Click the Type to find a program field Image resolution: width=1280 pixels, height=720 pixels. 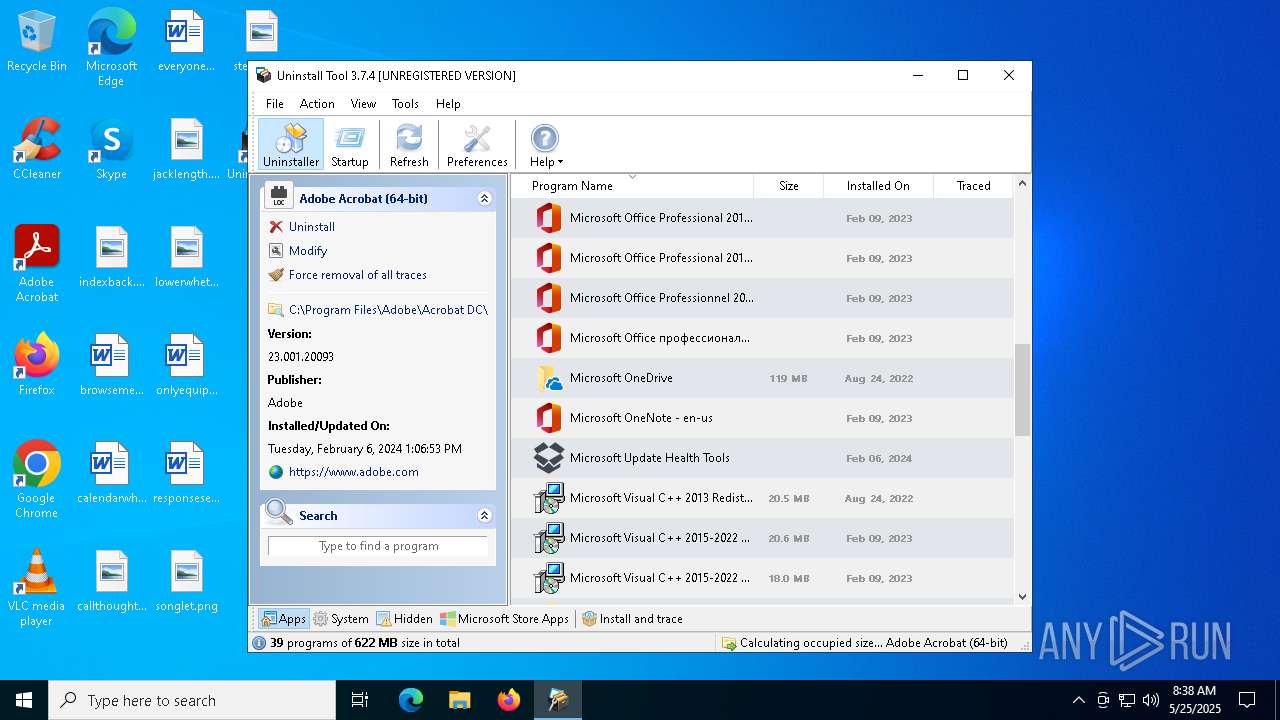pyautogui.click(x=378, y=546)
